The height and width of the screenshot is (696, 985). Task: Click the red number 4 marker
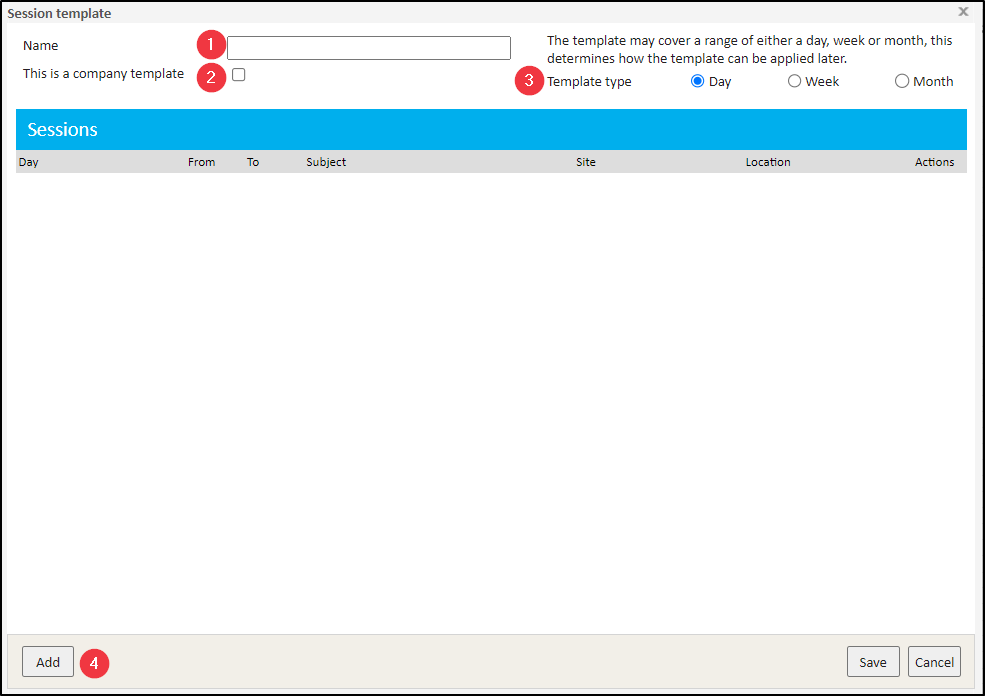[x=94, y=662]
